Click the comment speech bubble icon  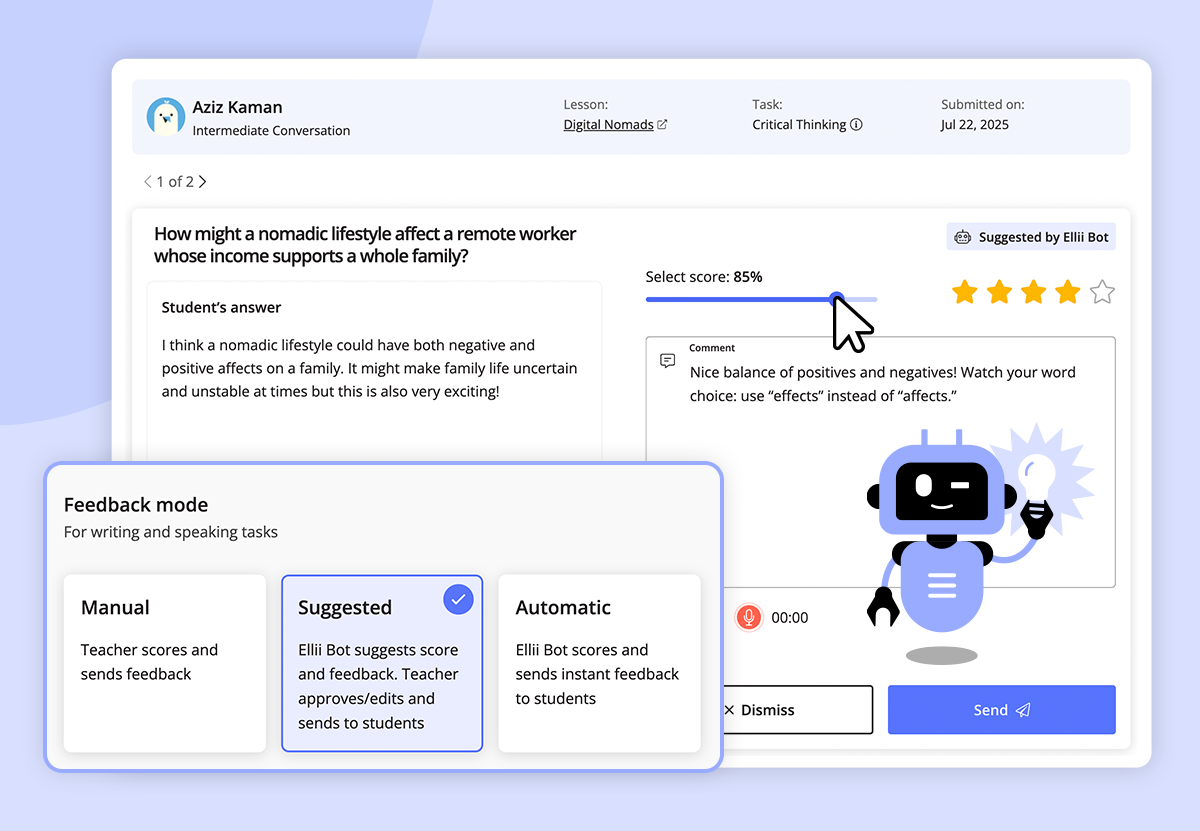(x=668, y=361)
